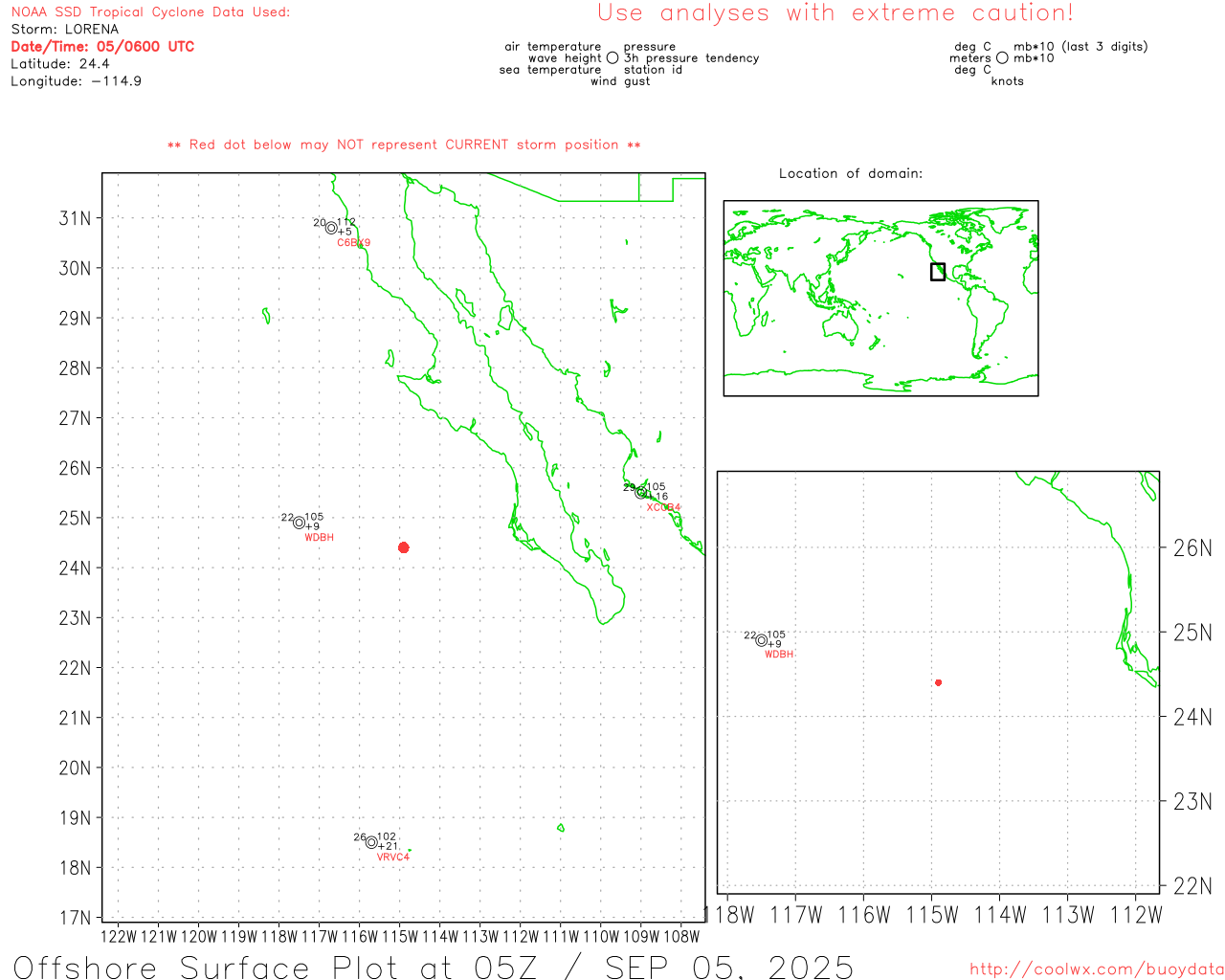The width and height of the screenshot is (1225, 980).
Task: Click the '3h pressure tendency' legend label
Action: point(691,58)
